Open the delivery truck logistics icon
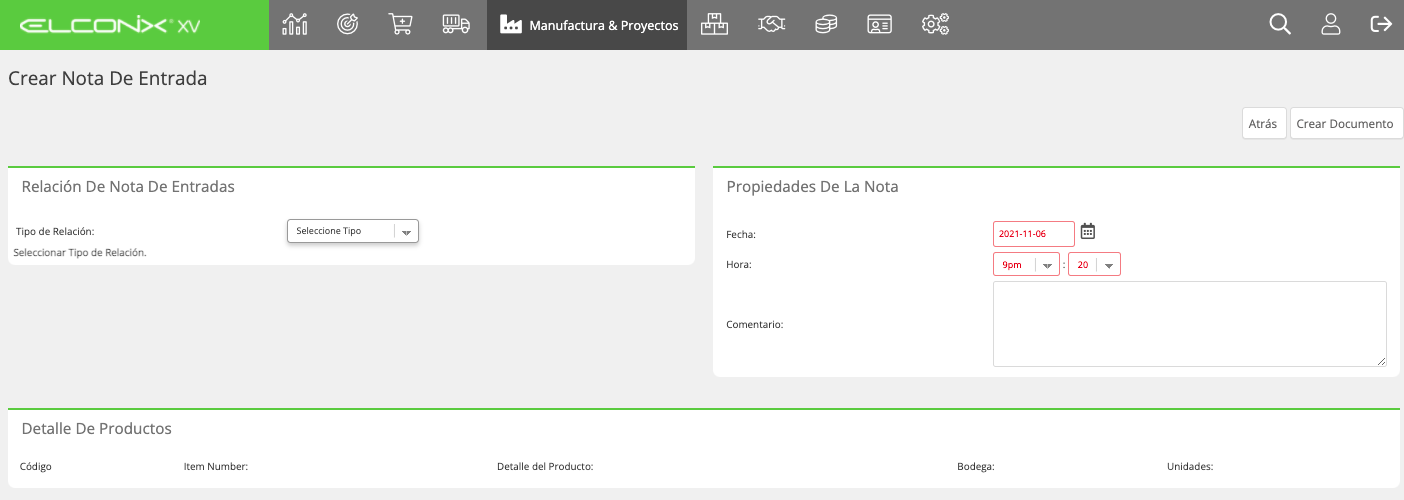Image resolution: width=1404 pixels, height=500 pixels. (x=456, y=24)
